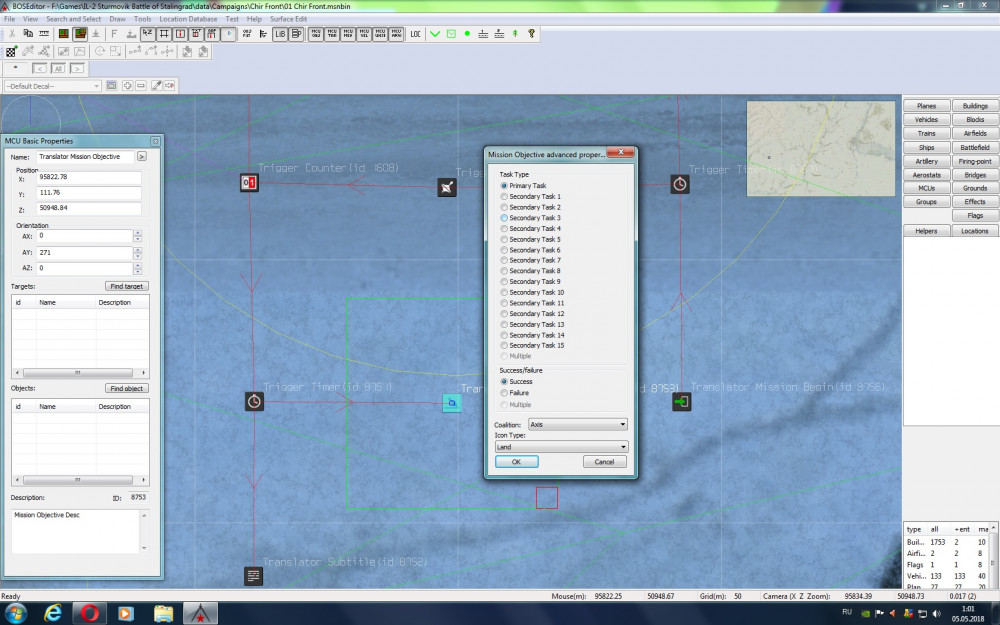
Task: Expand the Icon Type dropdown showing Land
Action: coord(561,447)
